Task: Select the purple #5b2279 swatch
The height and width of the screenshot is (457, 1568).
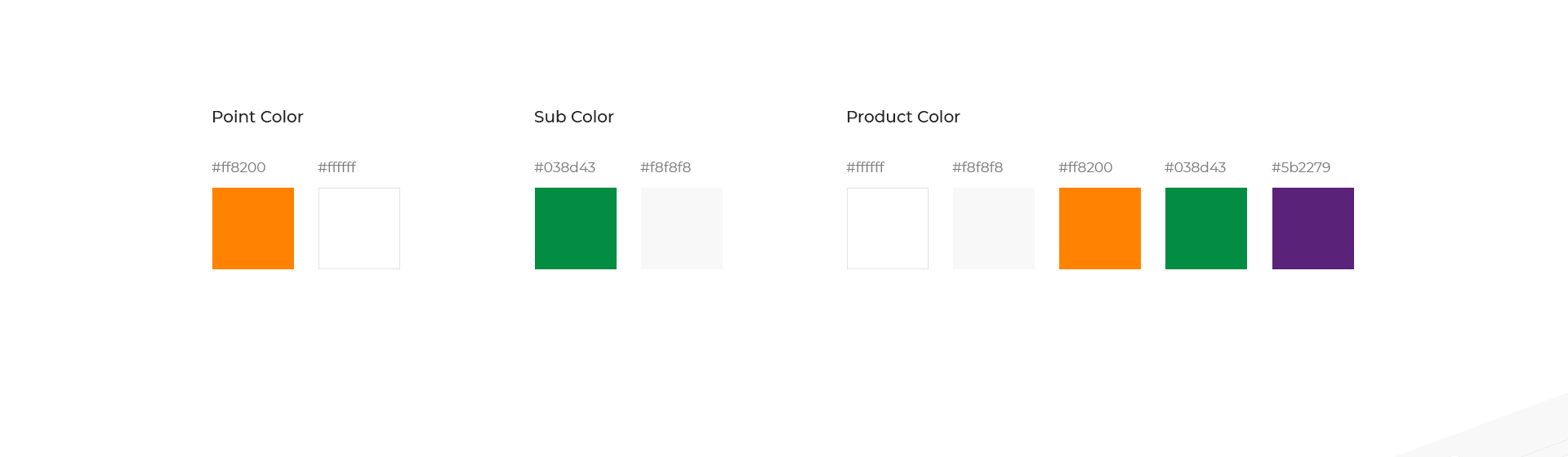Action: [1313, 228]
